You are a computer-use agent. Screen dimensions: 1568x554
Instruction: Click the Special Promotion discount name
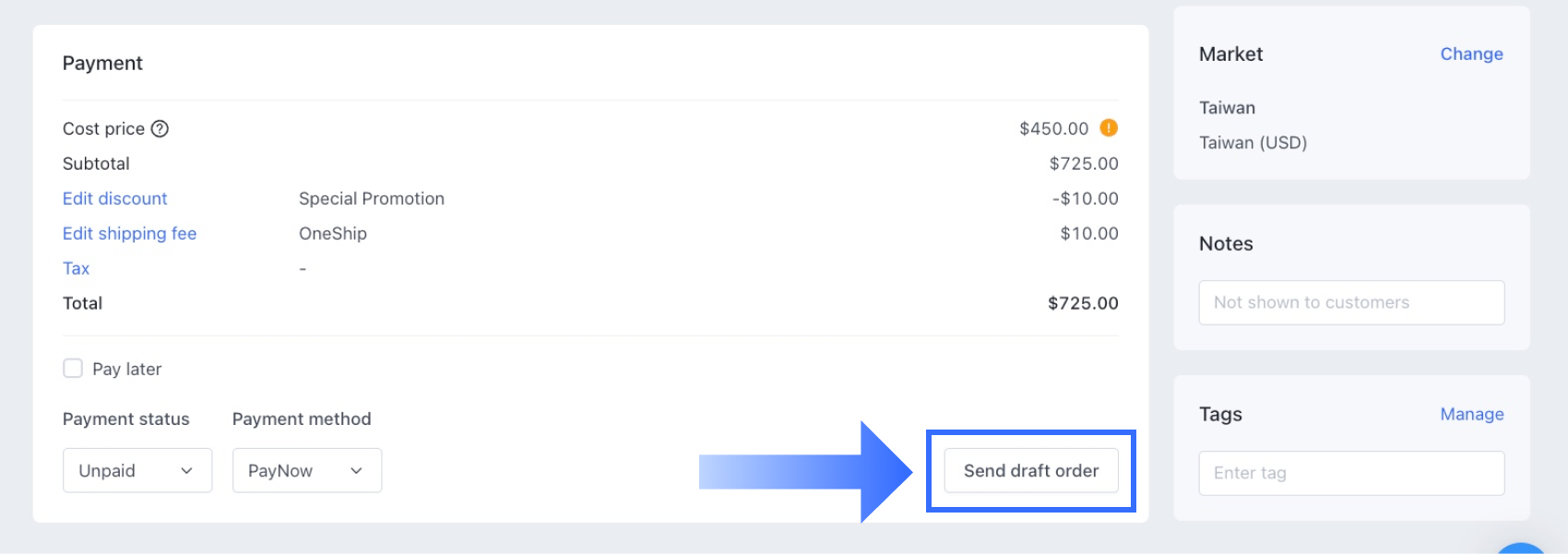pos(372,199)
